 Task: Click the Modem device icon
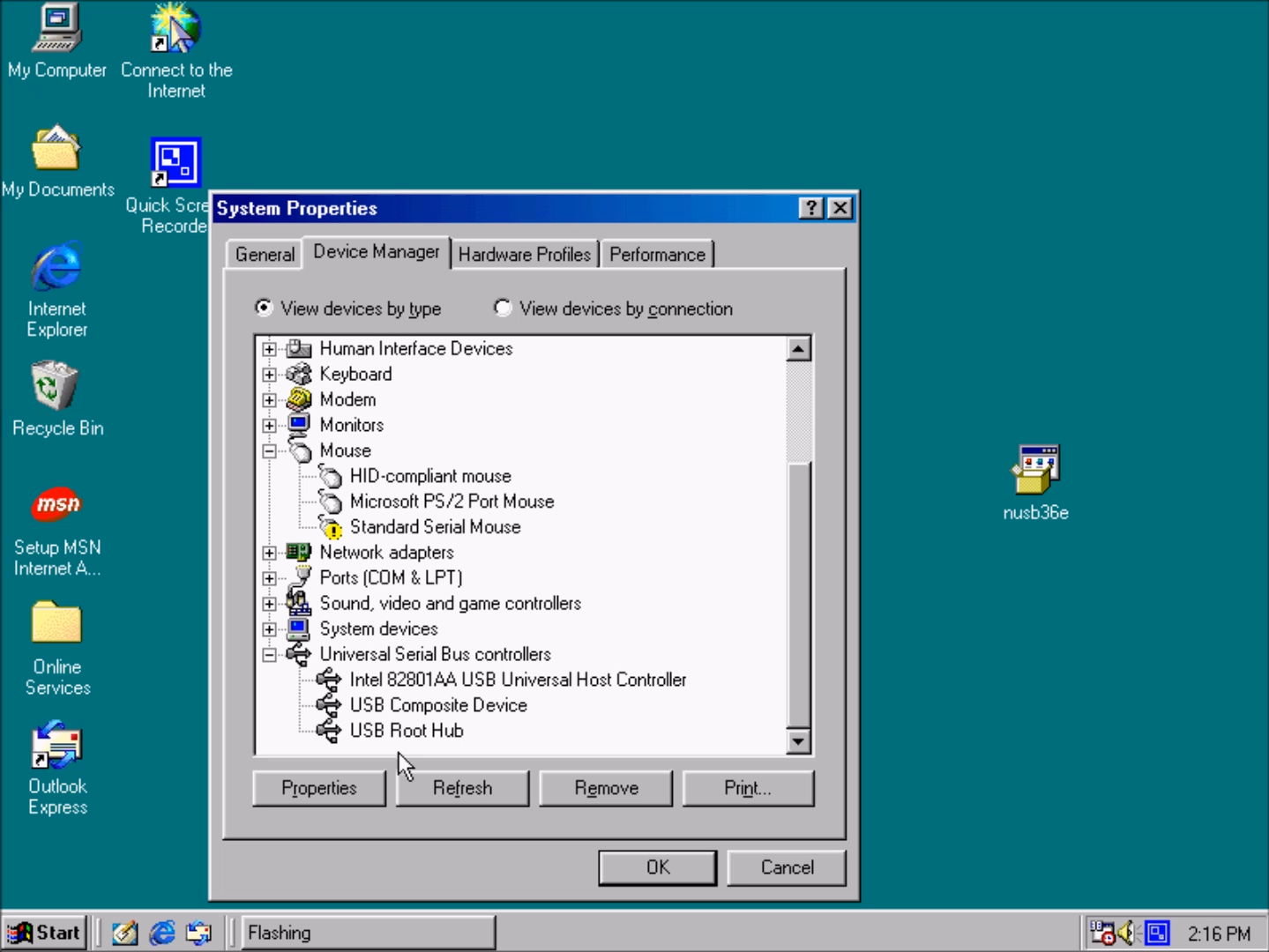click(x=299, y=399)
